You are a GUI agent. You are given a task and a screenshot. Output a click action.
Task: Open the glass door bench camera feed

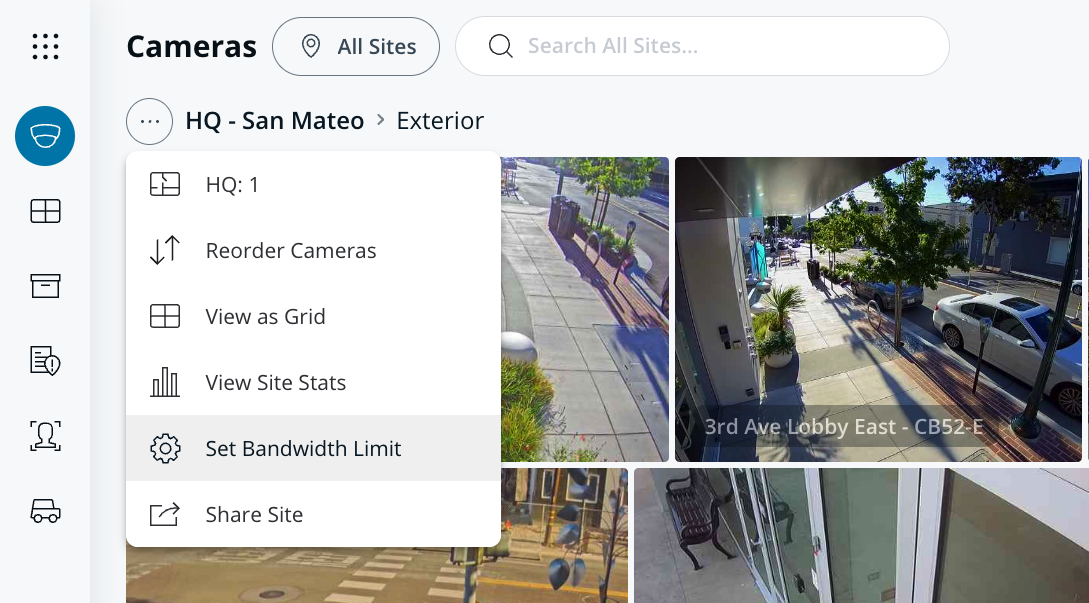[x=861, y=535]
